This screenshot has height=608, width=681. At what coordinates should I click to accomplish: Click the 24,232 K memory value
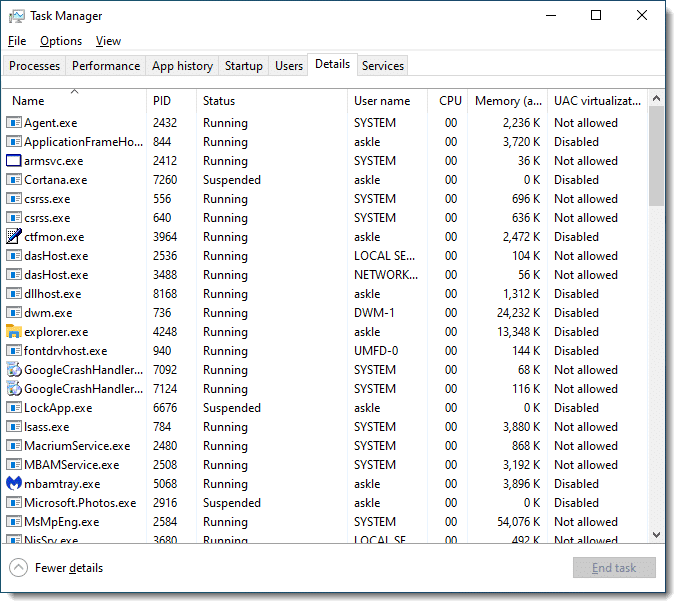[x=519, y=313]
